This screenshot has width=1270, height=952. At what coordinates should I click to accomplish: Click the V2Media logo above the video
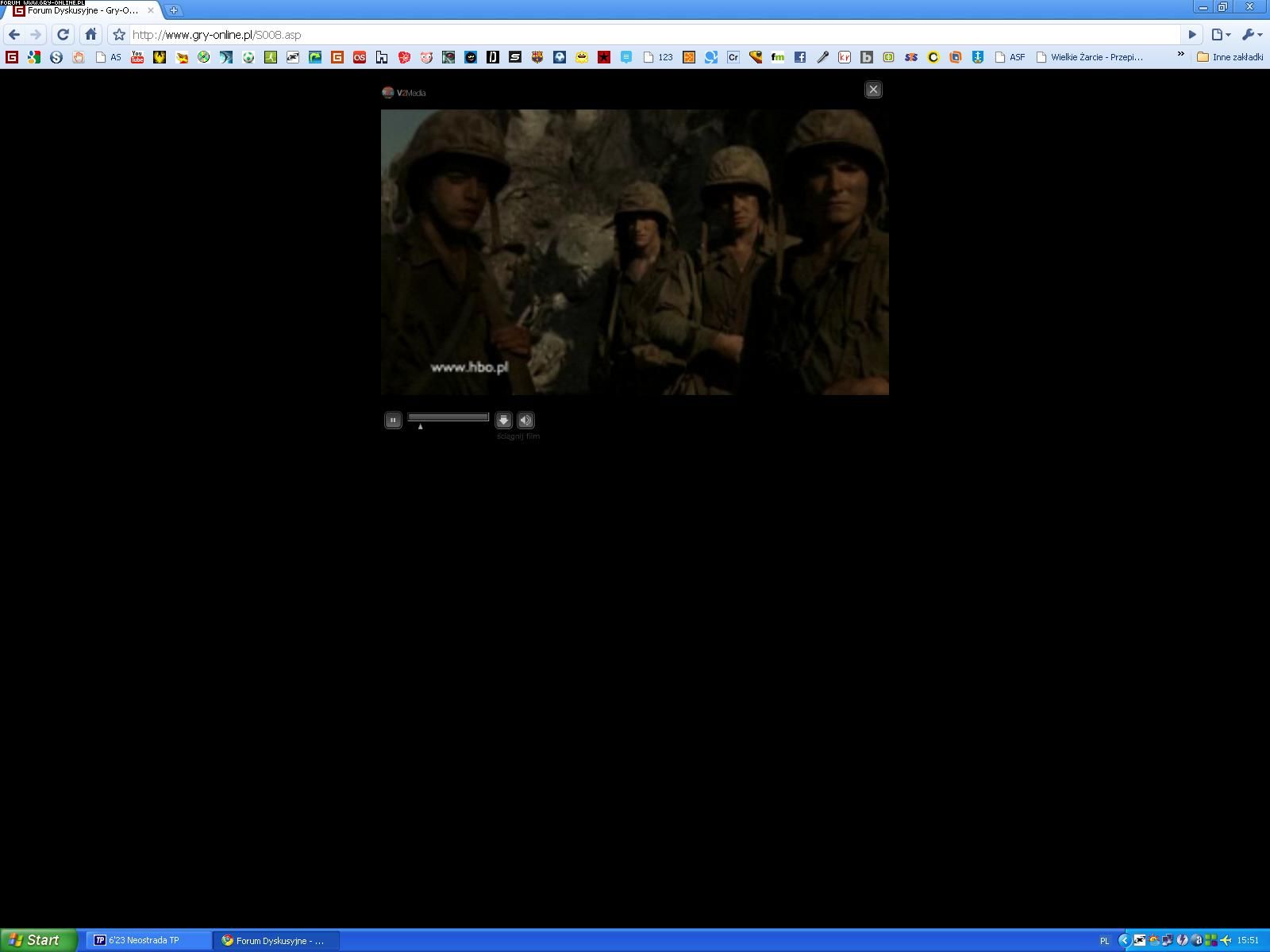pyautogui.click(x=404, y=93)
